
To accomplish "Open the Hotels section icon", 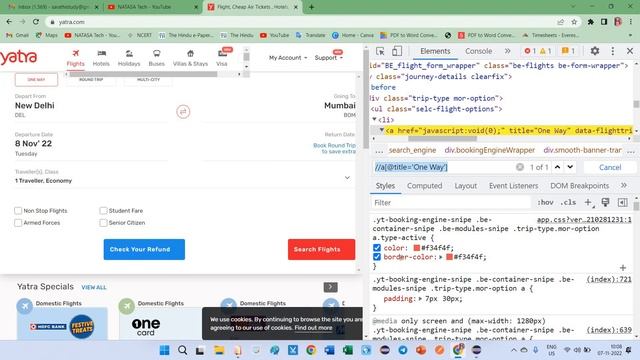I will coord(101,53).
